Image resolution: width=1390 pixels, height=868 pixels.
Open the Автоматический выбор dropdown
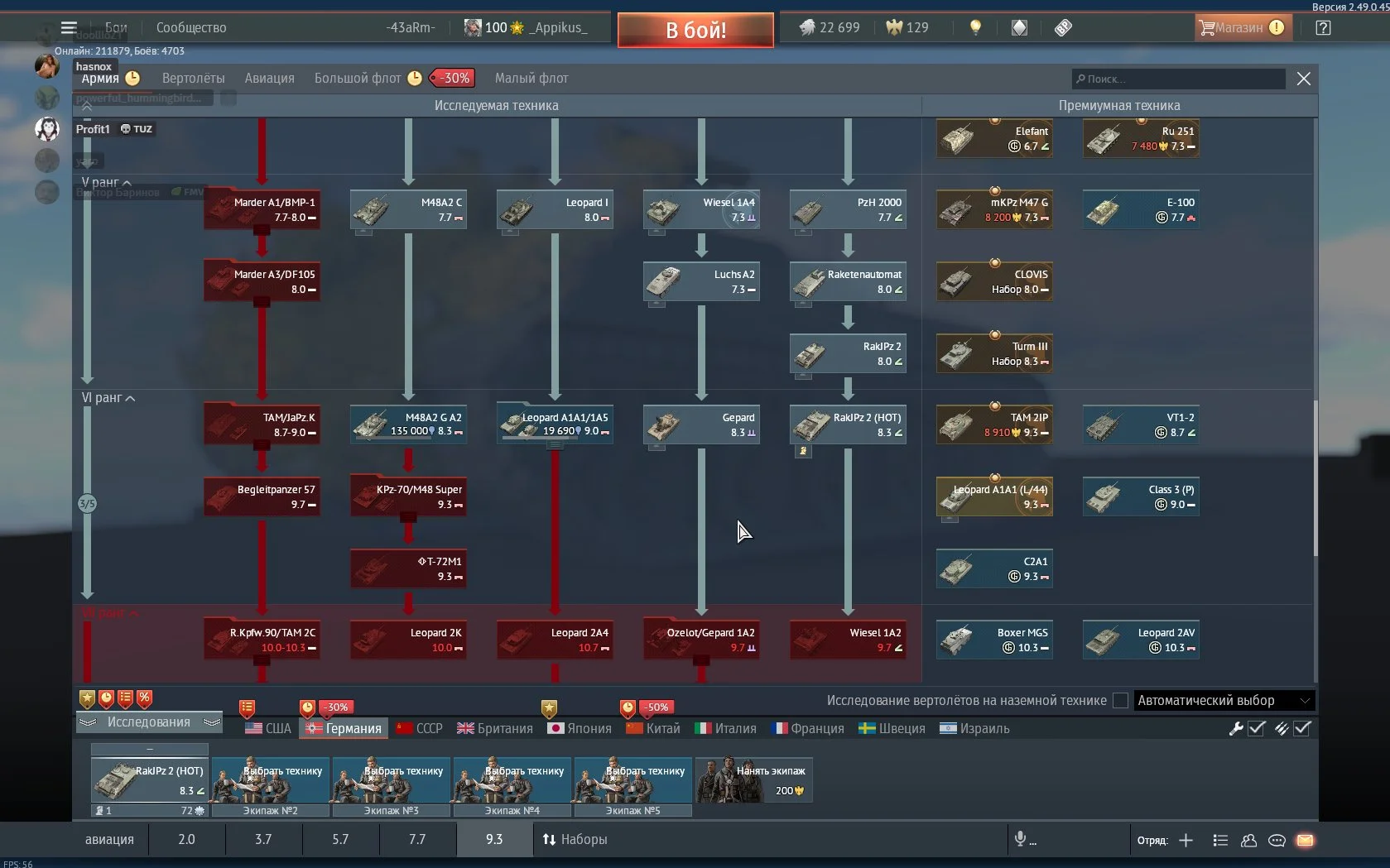click(1224, 701)
